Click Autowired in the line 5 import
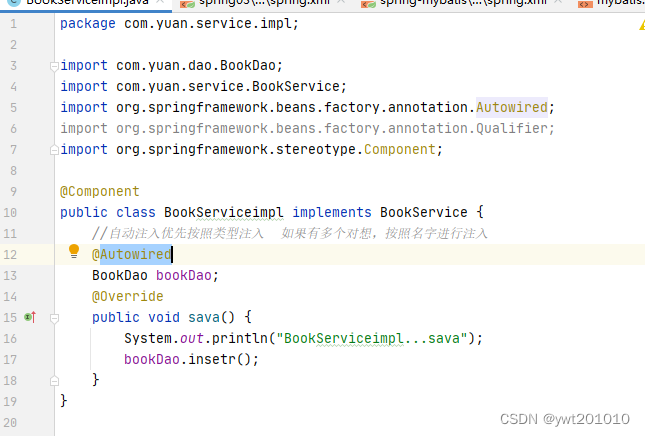This screenshot has width=645, height=436. [x=512, y=107]
